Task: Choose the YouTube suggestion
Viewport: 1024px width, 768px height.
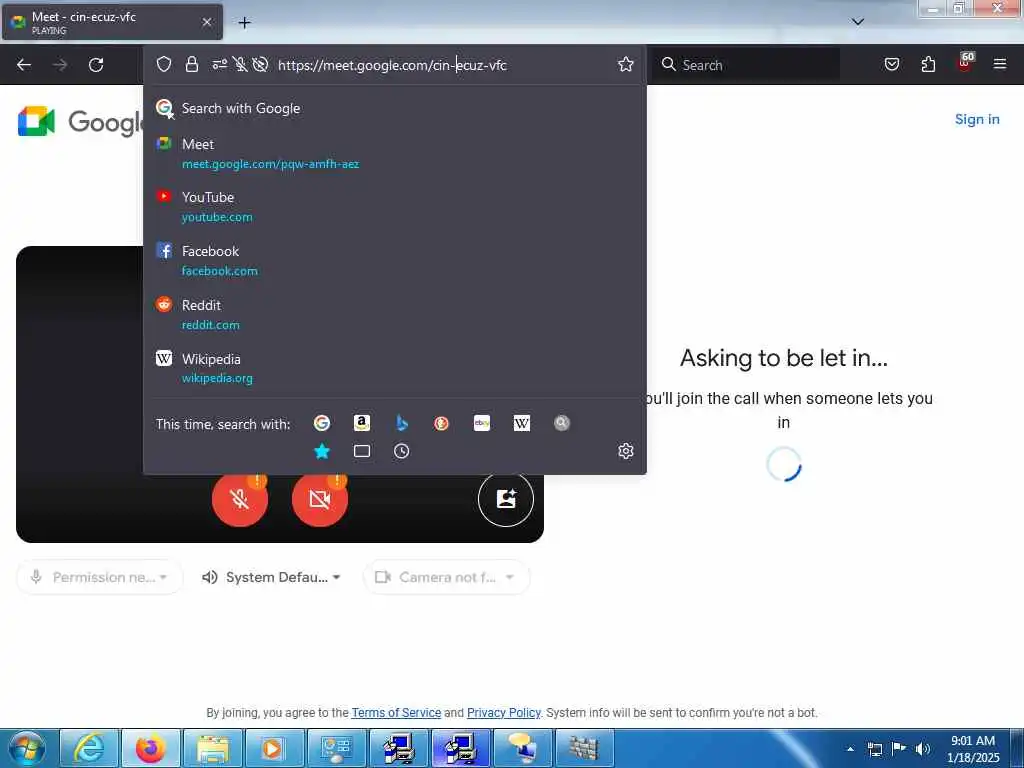Action: (394, 207)
